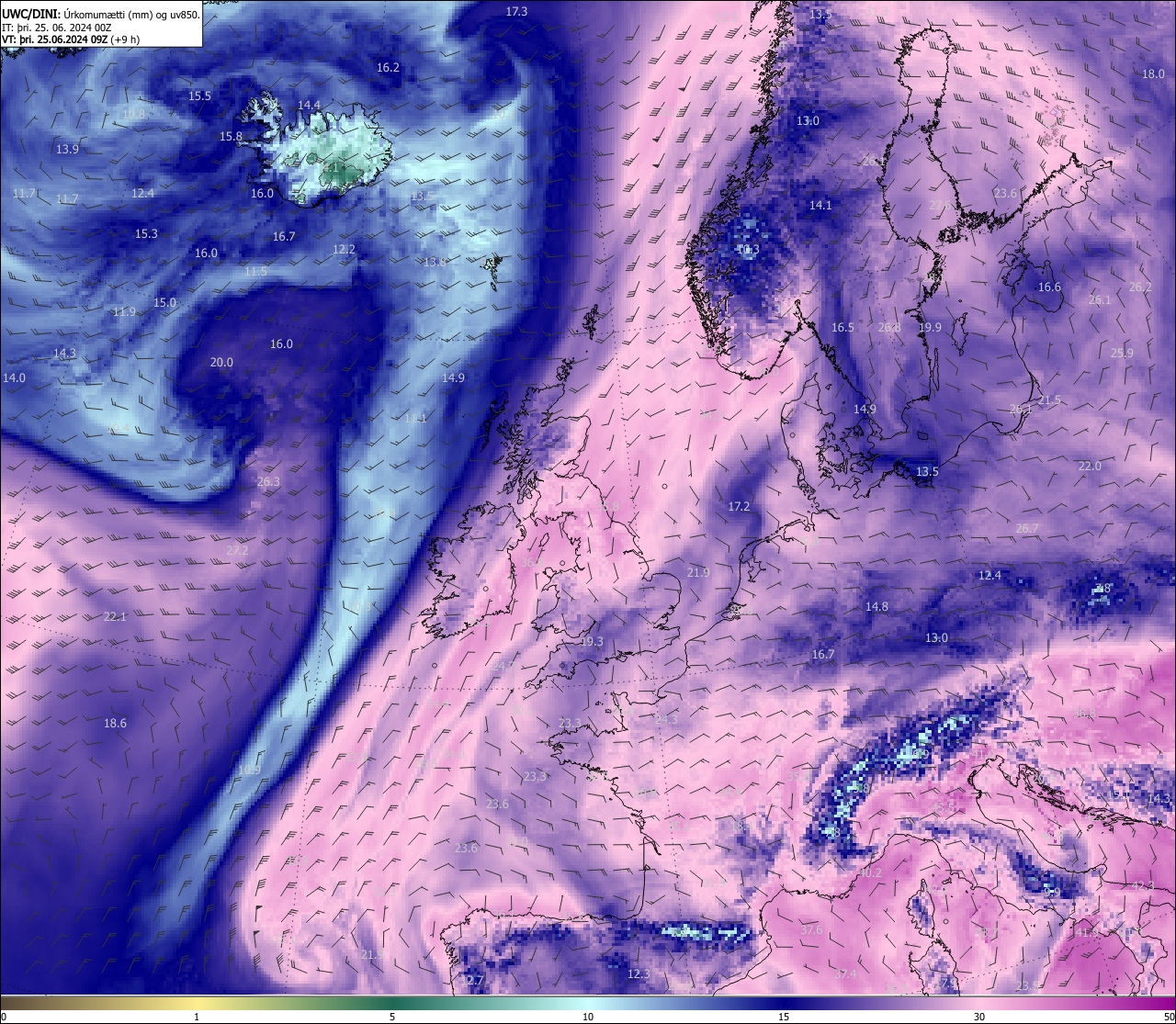Select the colorbar tick label 1

197,1017
